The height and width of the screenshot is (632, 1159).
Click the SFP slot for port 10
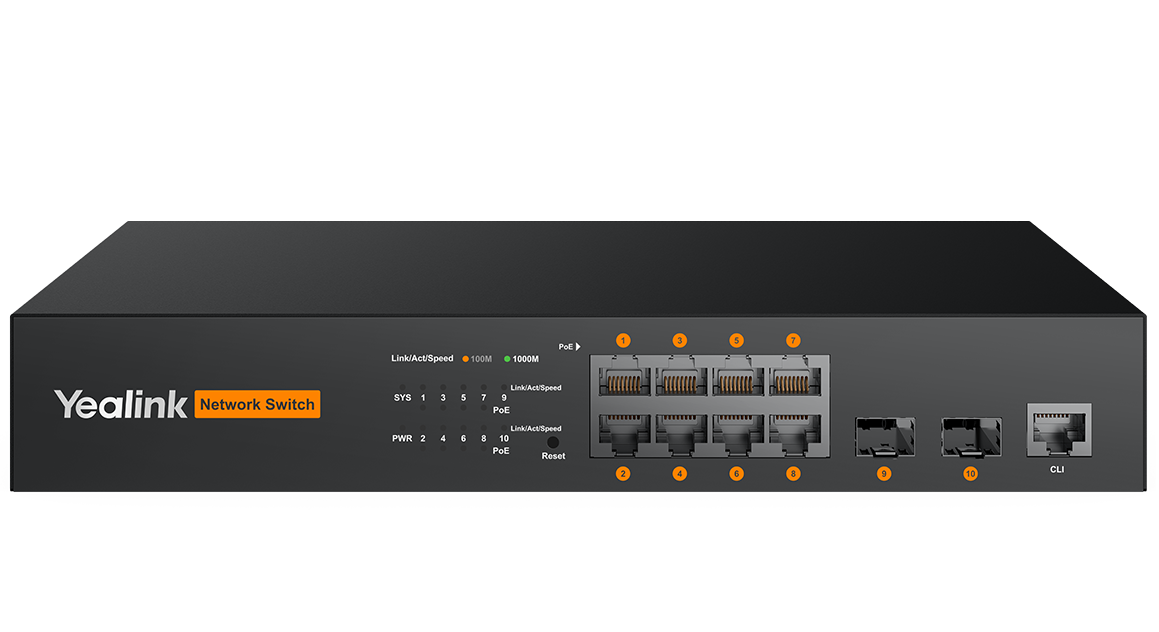pos(970,437)
